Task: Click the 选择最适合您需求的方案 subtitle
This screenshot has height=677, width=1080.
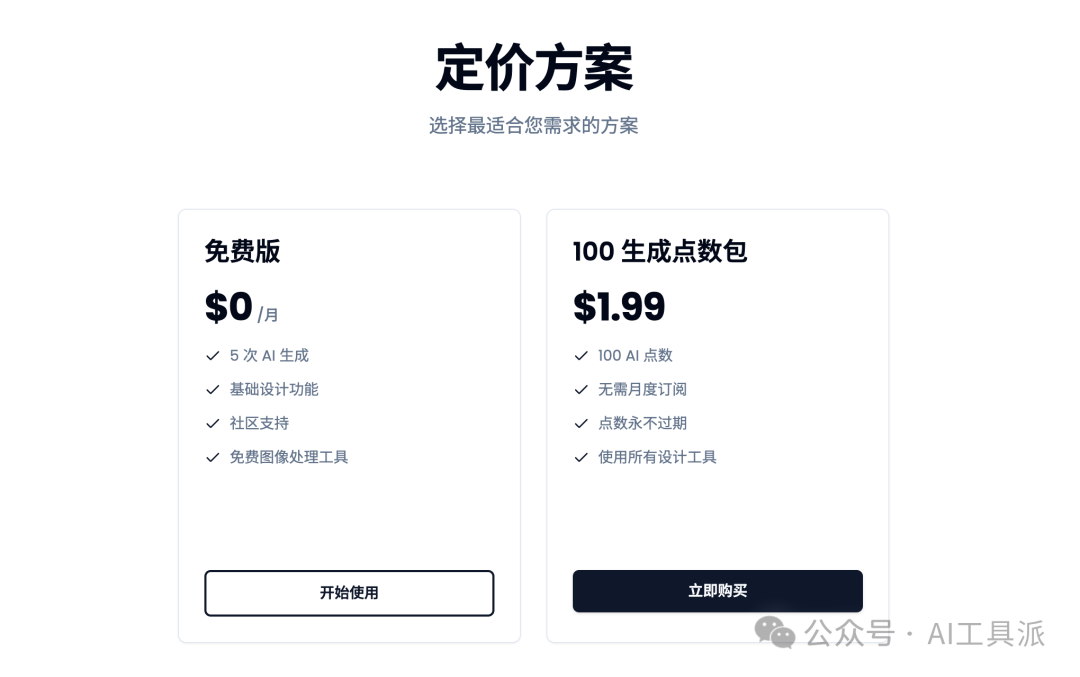Action: click(534, 125)
